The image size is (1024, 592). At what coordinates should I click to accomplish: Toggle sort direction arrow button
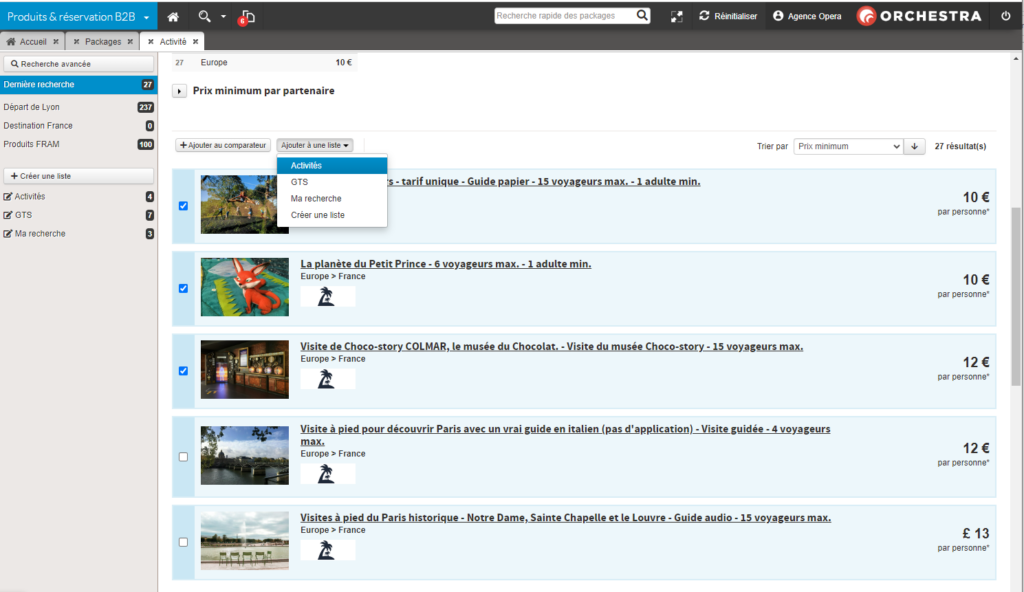pos(914,146)
